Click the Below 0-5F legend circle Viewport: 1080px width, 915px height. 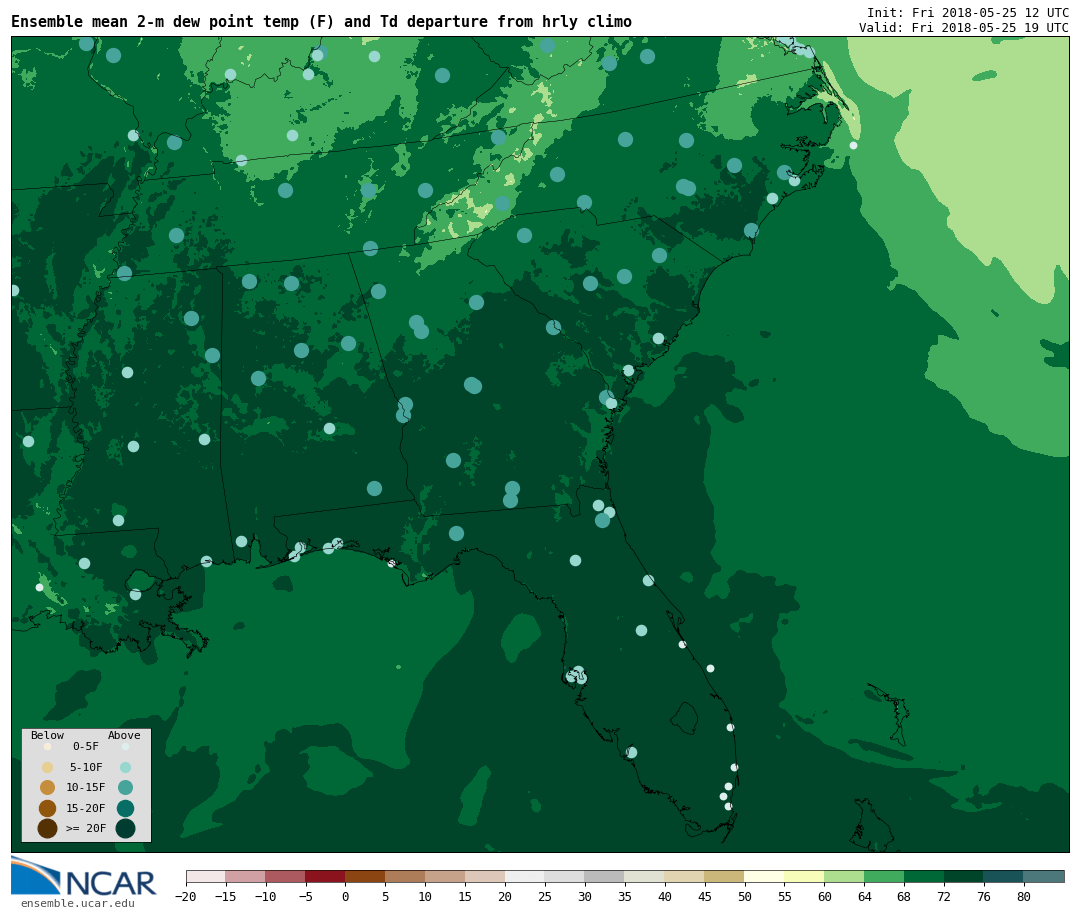(x=48, y=746)
